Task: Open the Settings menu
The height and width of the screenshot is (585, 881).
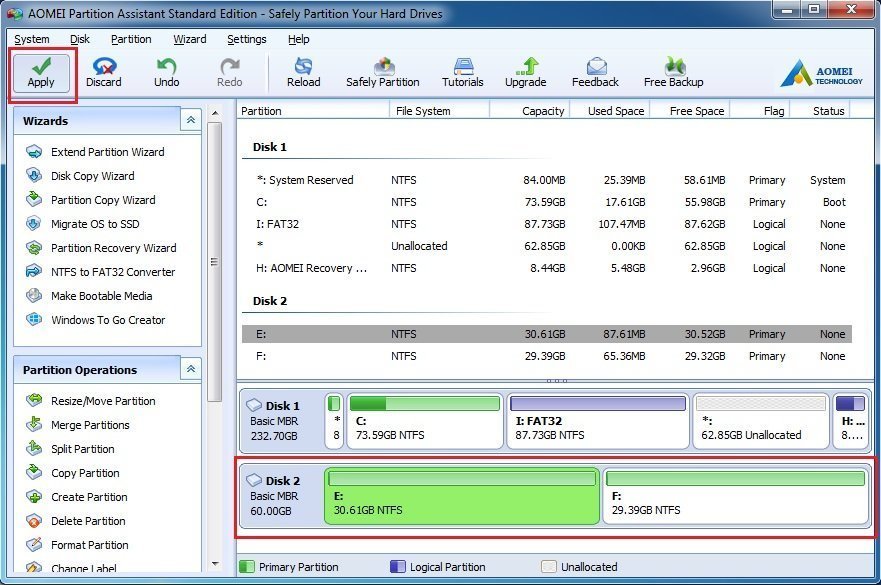Action: click(x=247, y=39)
